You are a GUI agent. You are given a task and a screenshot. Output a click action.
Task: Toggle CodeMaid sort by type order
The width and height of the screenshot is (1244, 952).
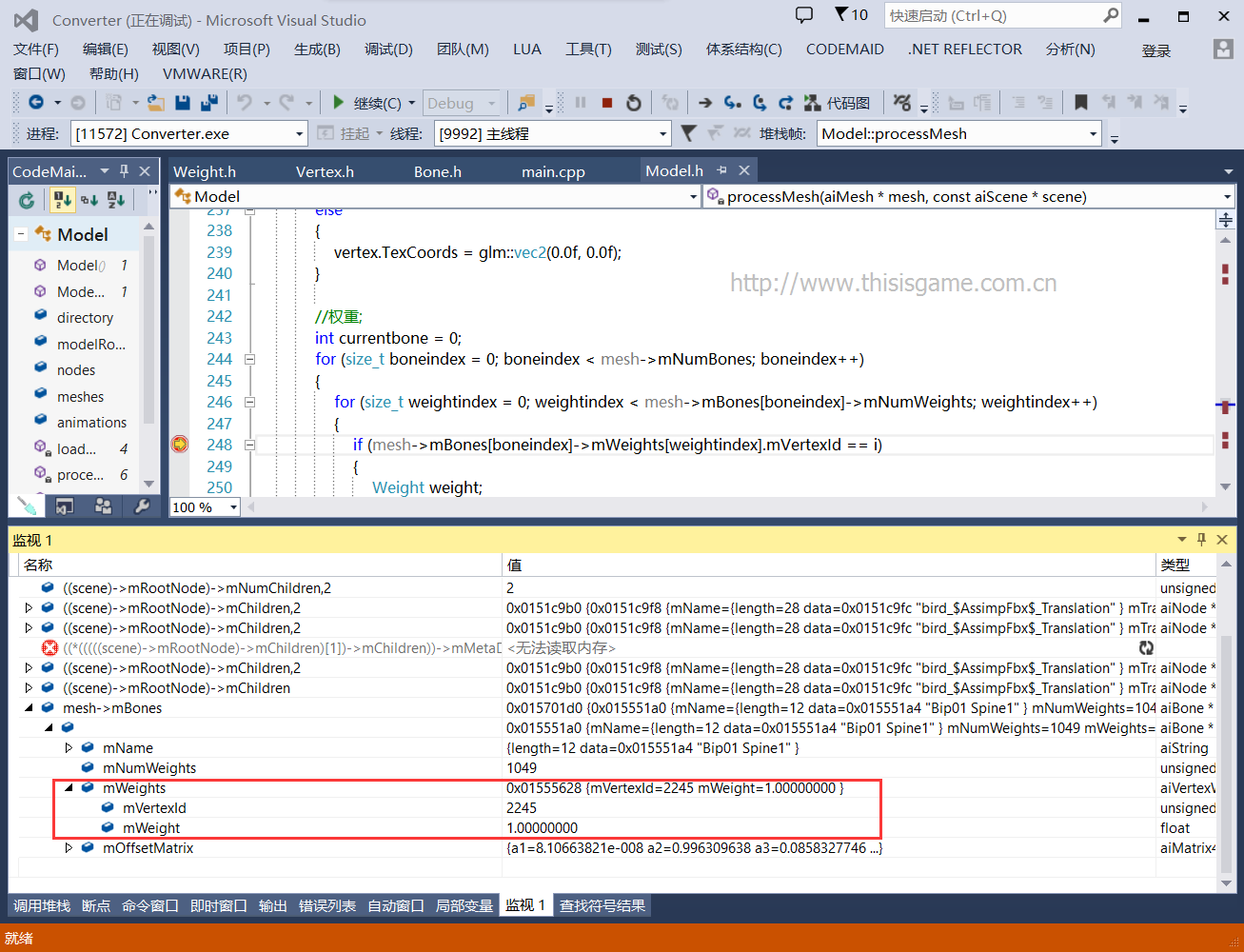coord(89,200)
